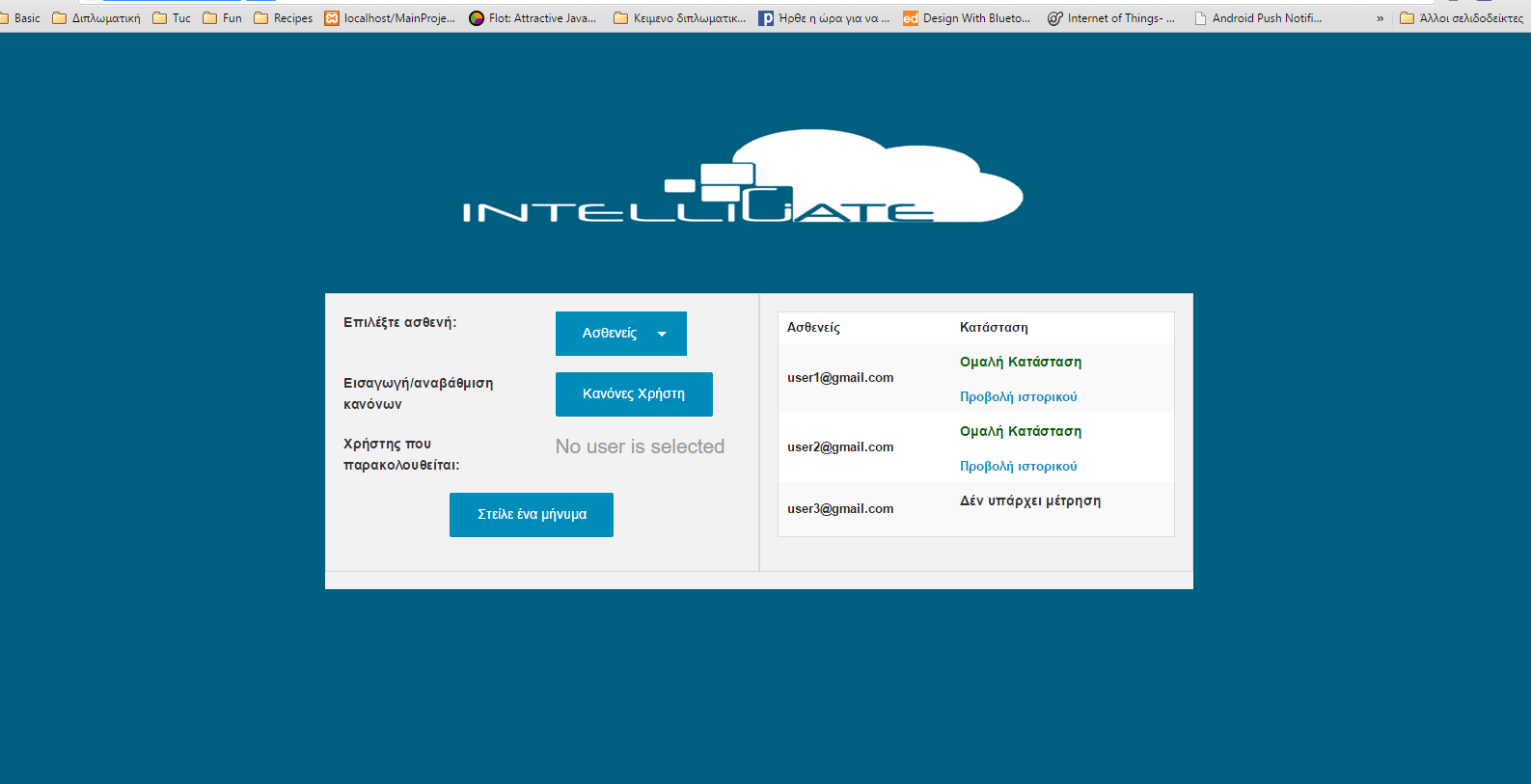Click the Κατάσταση column header
The height and width of the screenshot is (784, 1531).
(x=994, y=328)
